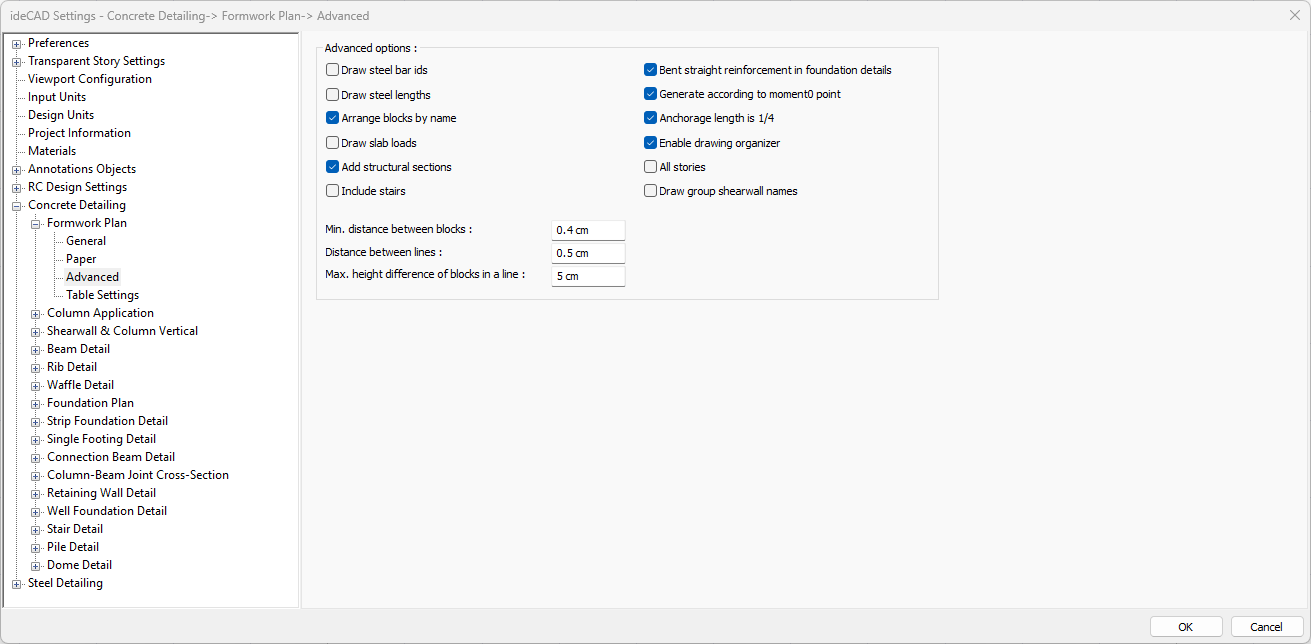The height and width of the screenshot is (644, 1311).
Task: Click Max. height difference of blocks field
Action: [588, 276]
